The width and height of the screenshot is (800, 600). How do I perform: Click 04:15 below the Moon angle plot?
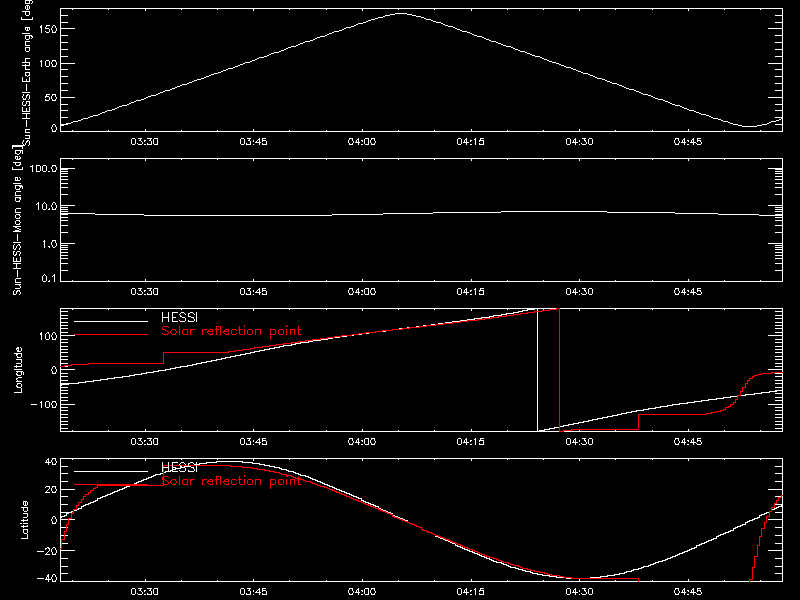coord(470,292)
